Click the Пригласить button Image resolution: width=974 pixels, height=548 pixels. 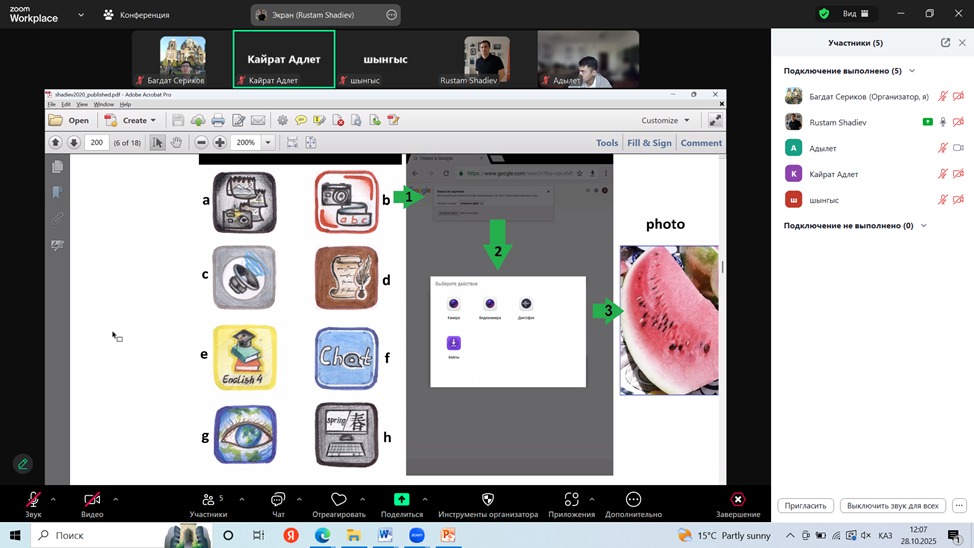(x=805, y=506)
